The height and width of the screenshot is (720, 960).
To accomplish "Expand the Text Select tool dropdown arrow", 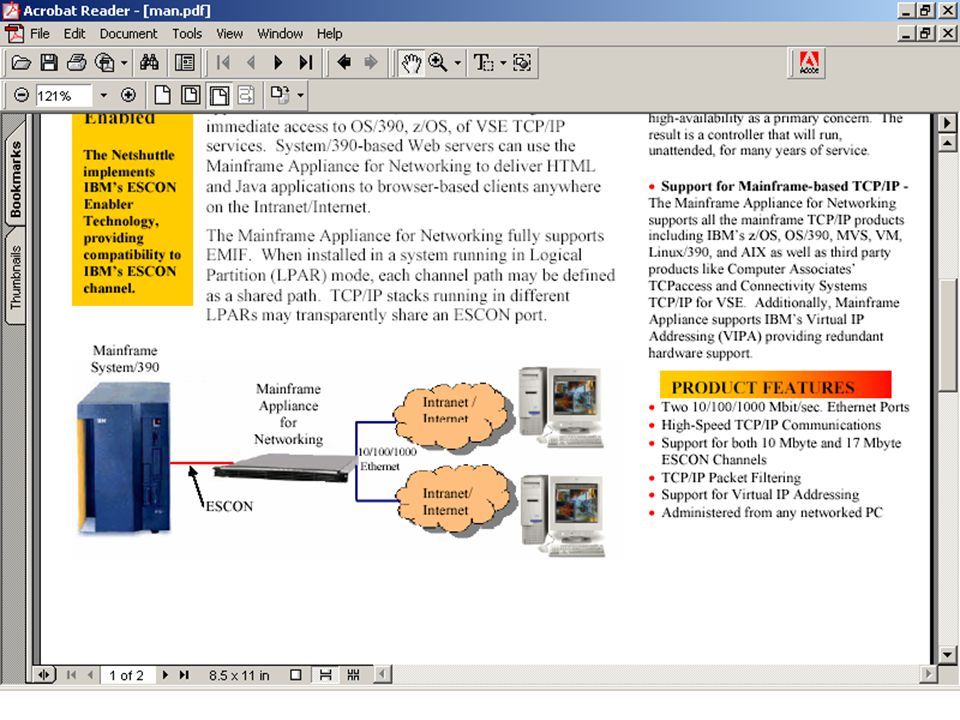I will tap(503, 62).
